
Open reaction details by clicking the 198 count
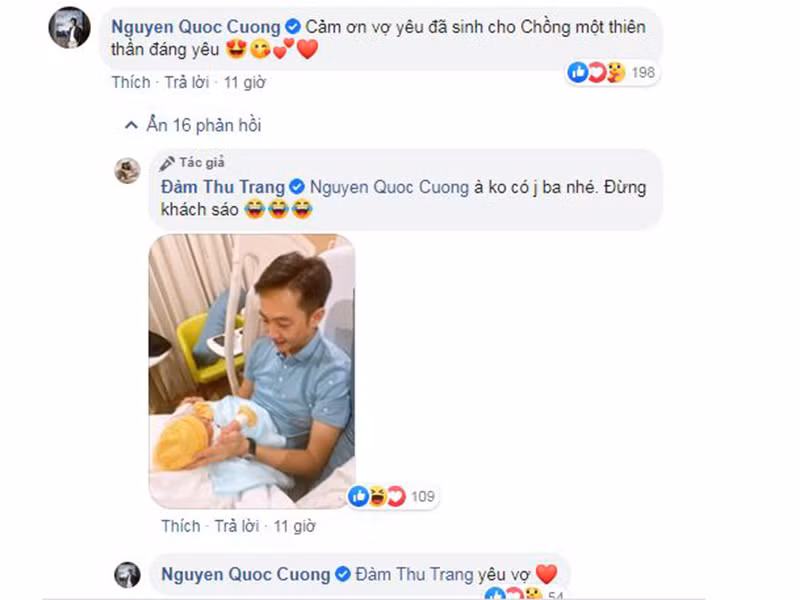click(642, 72)
